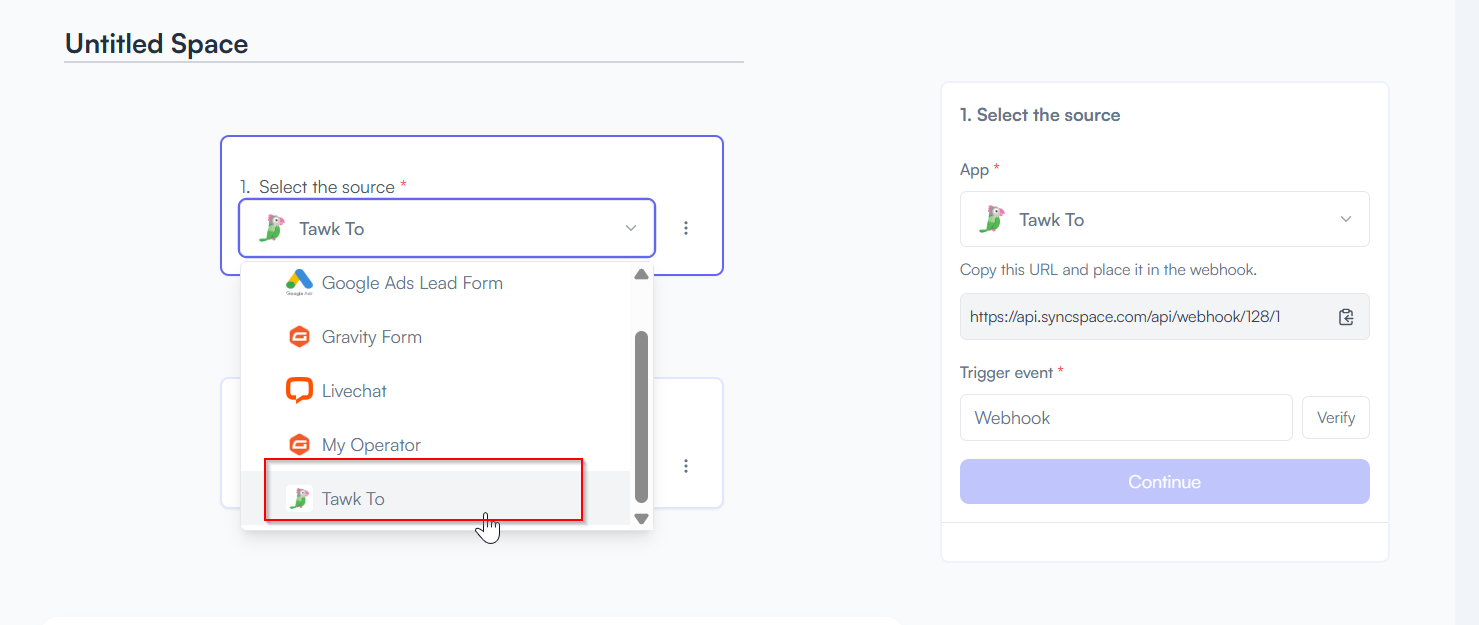Screen dimensions: 1479x625
Task: Collapse the source selector dropdown chevron
Action: point(631,228)
